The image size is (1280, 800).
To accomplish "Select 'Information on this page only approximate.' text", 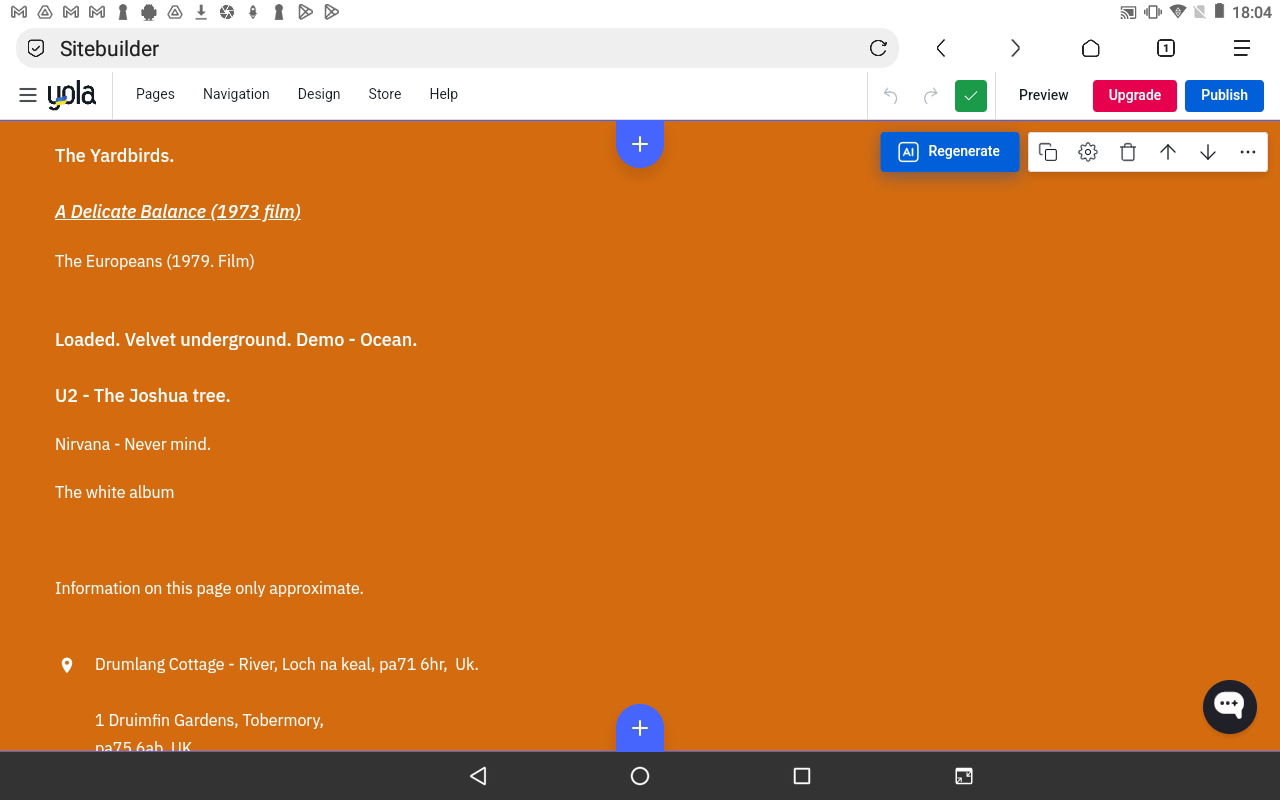I will [x=209, y=588].
